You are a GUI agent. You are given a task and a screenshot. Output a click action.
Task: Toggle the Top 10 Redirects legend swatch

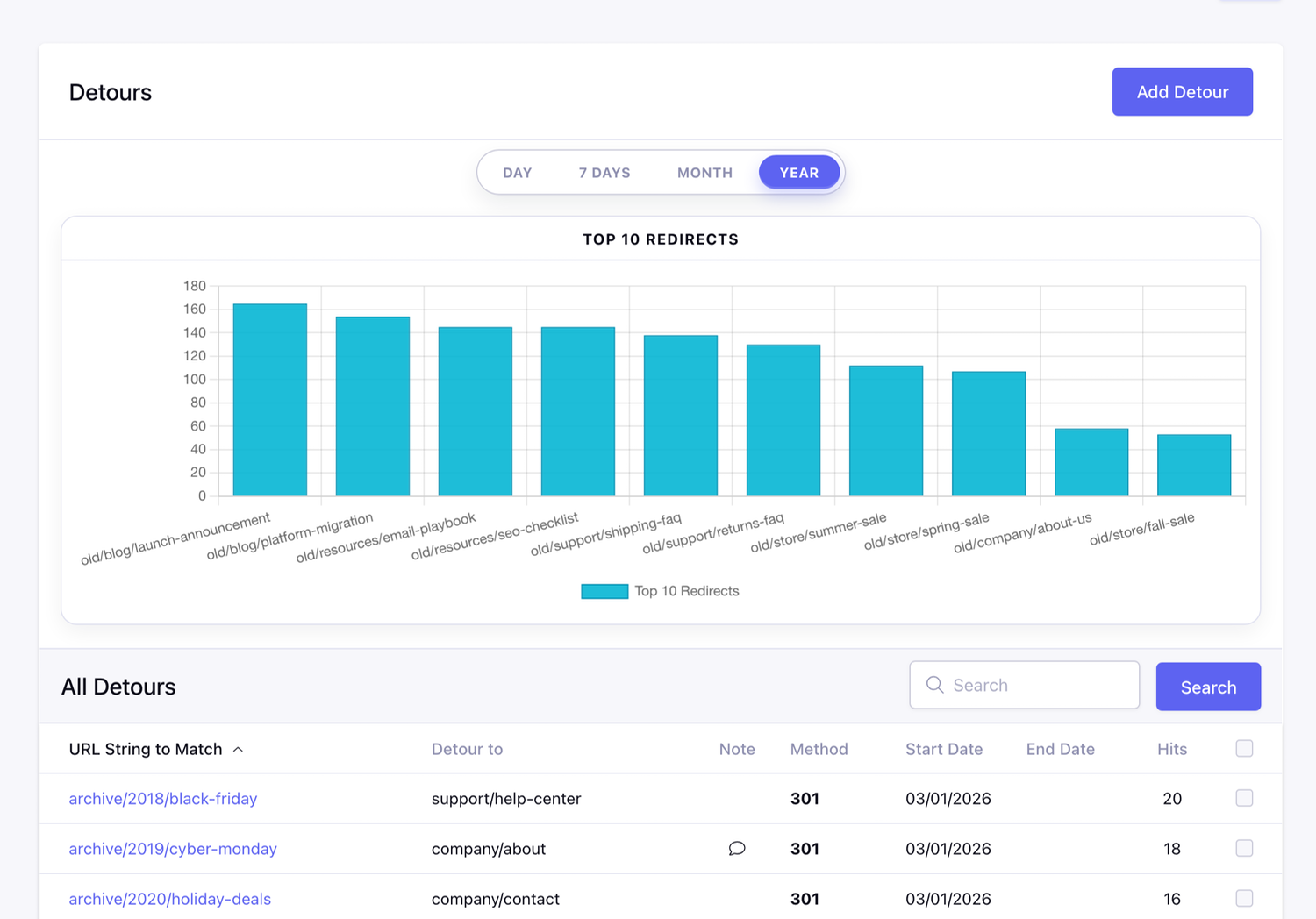pos(604,591)
